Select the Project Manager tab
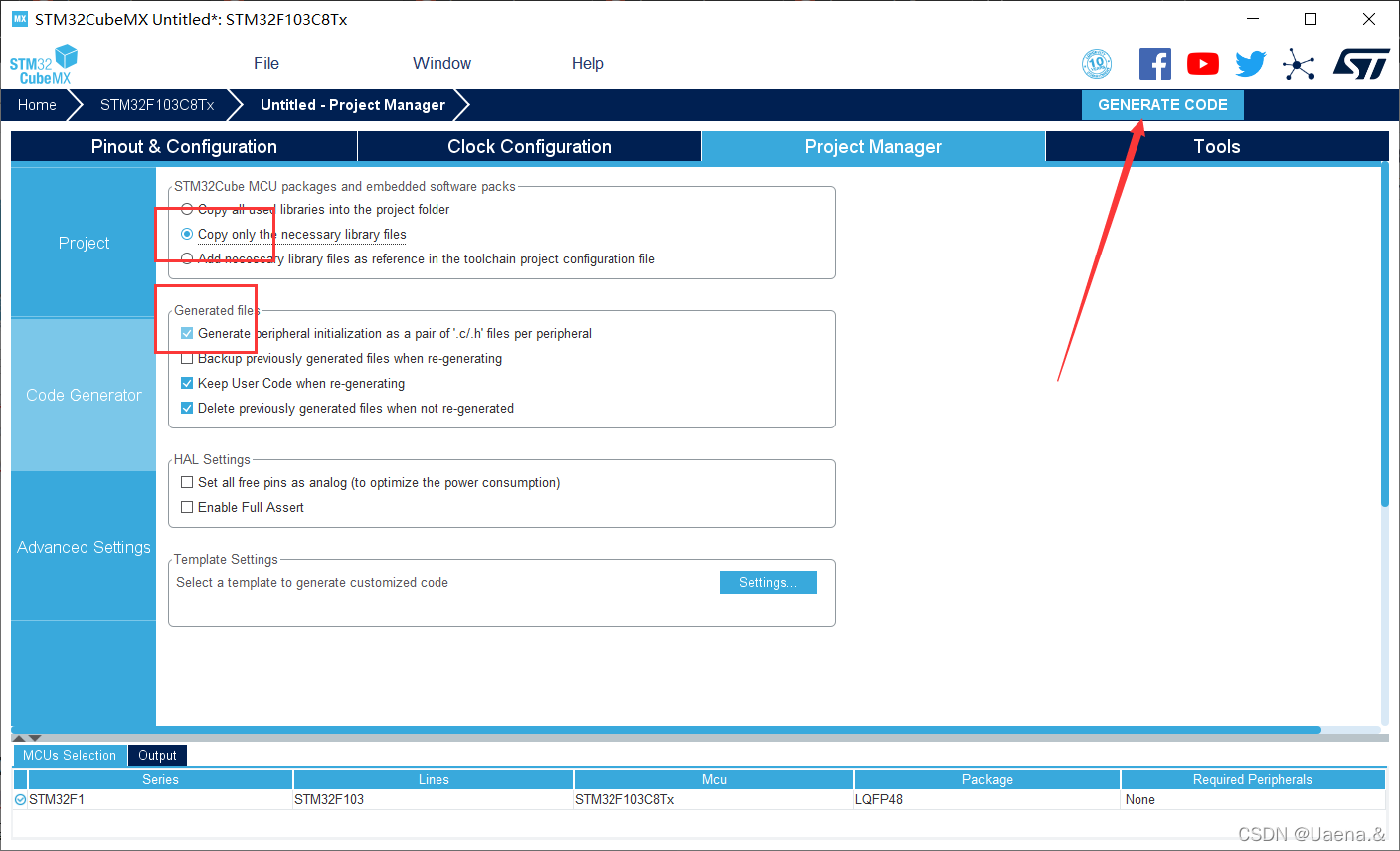 tap(873, 146)
